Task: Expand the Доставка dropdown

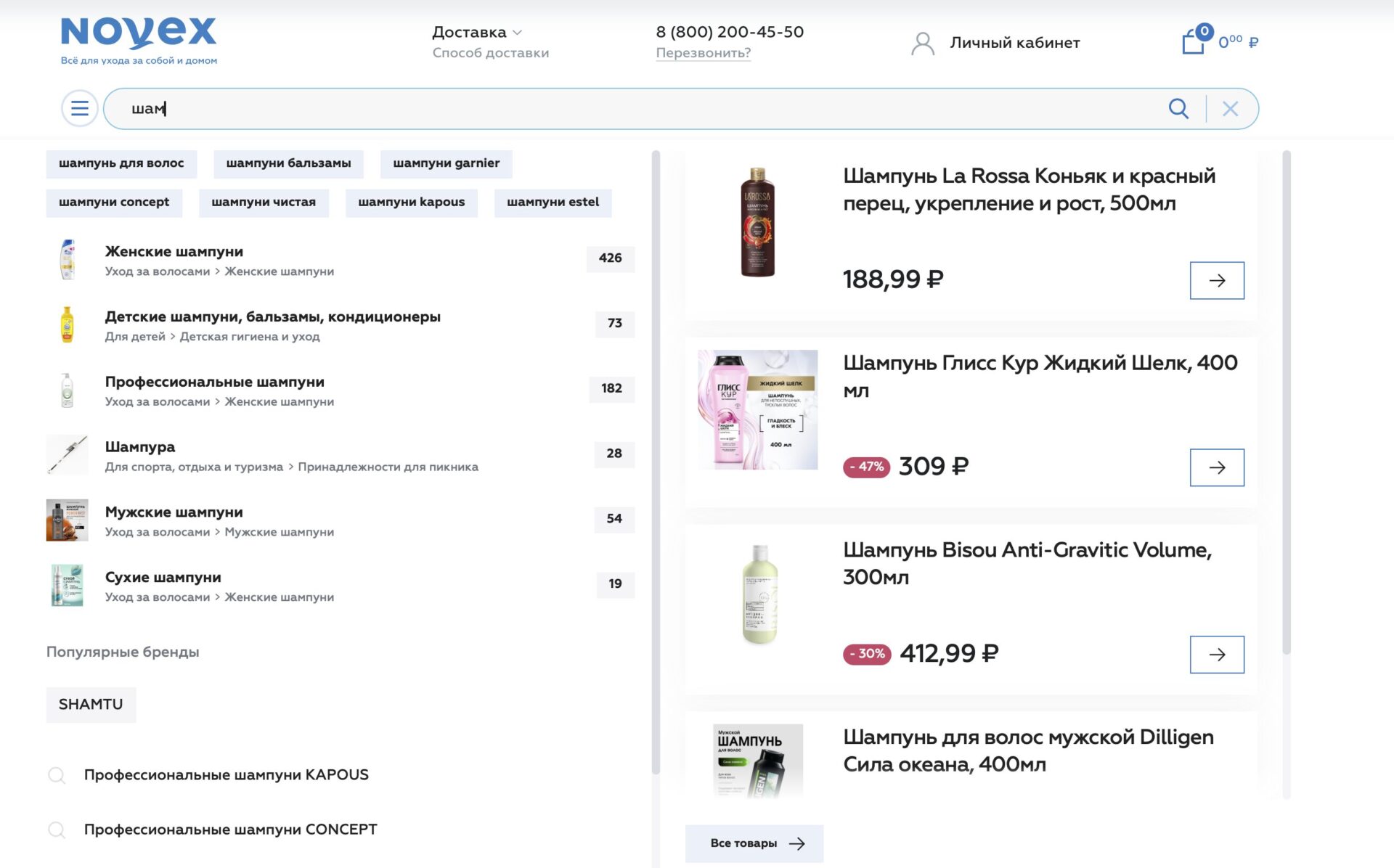Action: click(x=477, y=32)
